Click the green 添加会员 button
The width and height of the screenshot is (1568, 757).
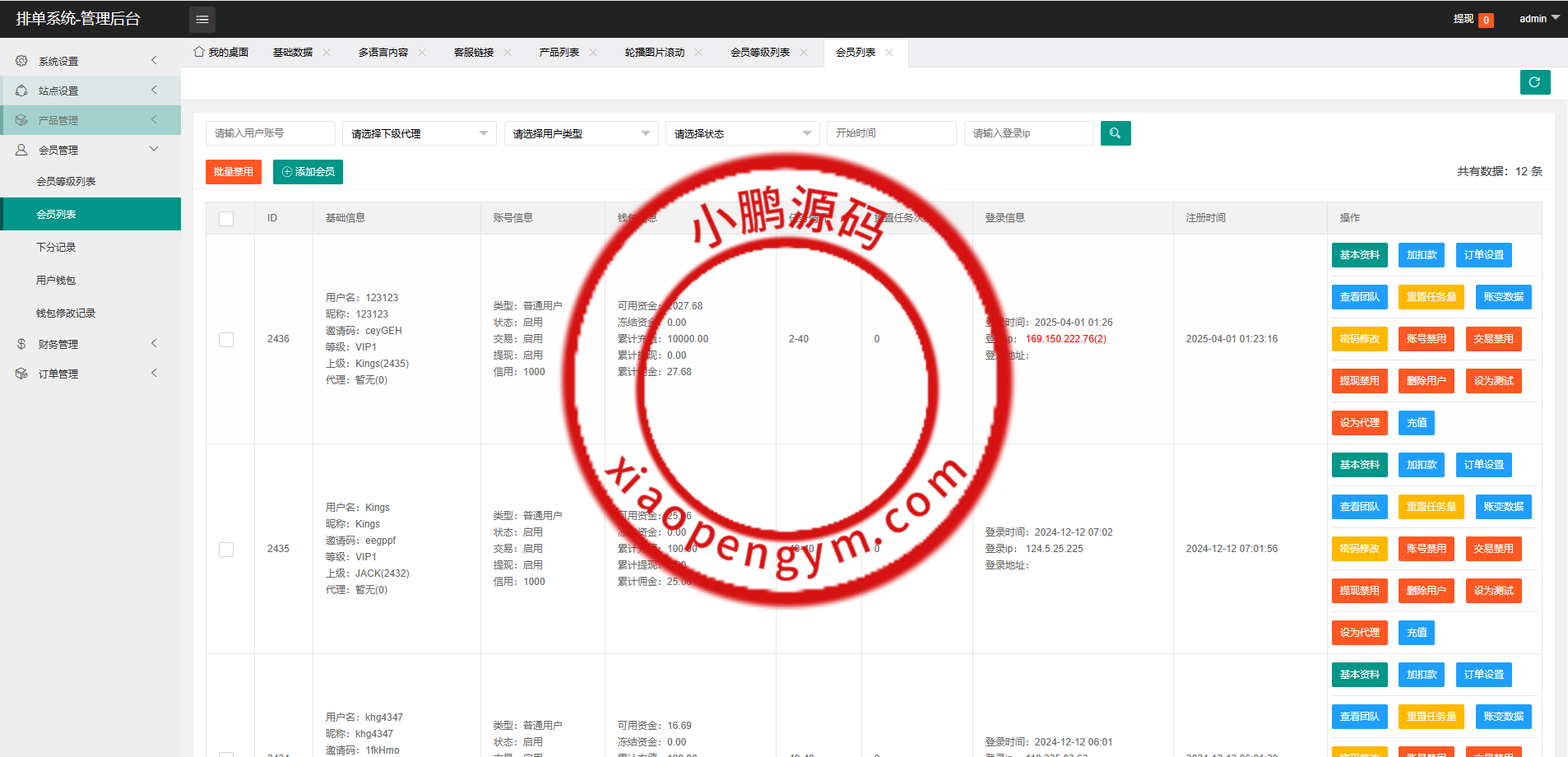(x=308, y=172)
